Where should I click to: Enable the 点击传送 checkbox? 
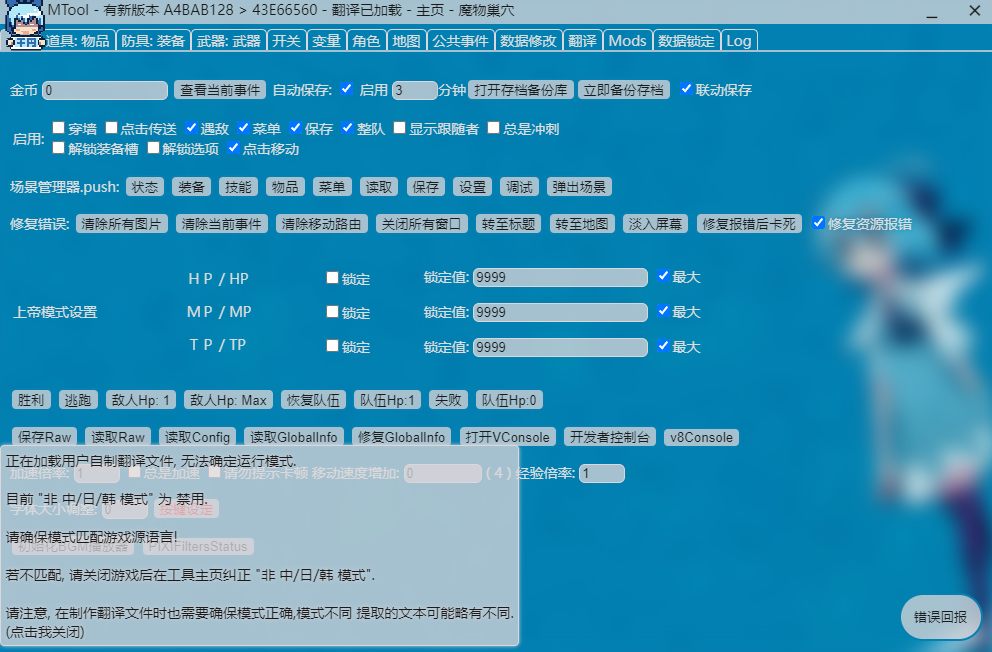pos(111,128)
